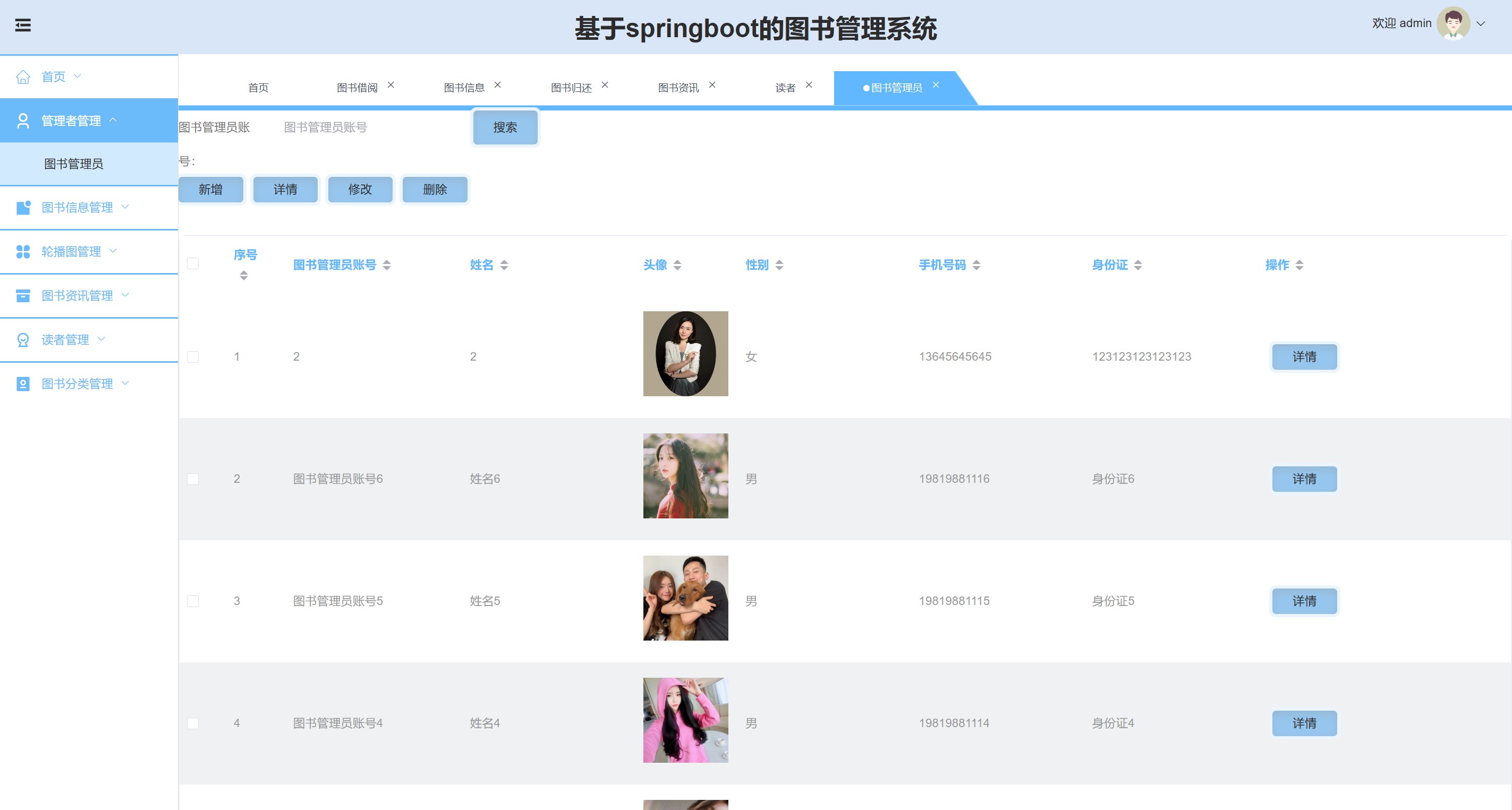Click the 搜索 button
Image resolution: width=1512 pixels, height=810 pixels.
tap(505, 127)
